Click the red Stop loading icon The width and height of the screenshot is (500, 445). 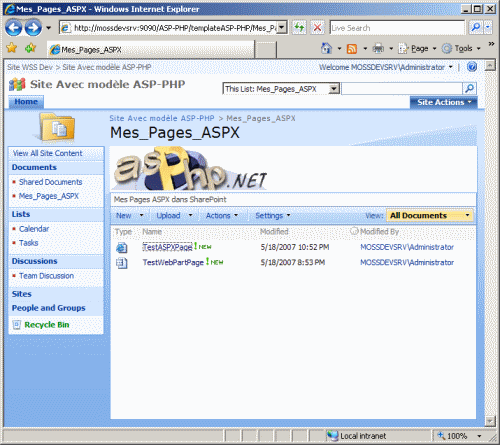coord(317,28)
